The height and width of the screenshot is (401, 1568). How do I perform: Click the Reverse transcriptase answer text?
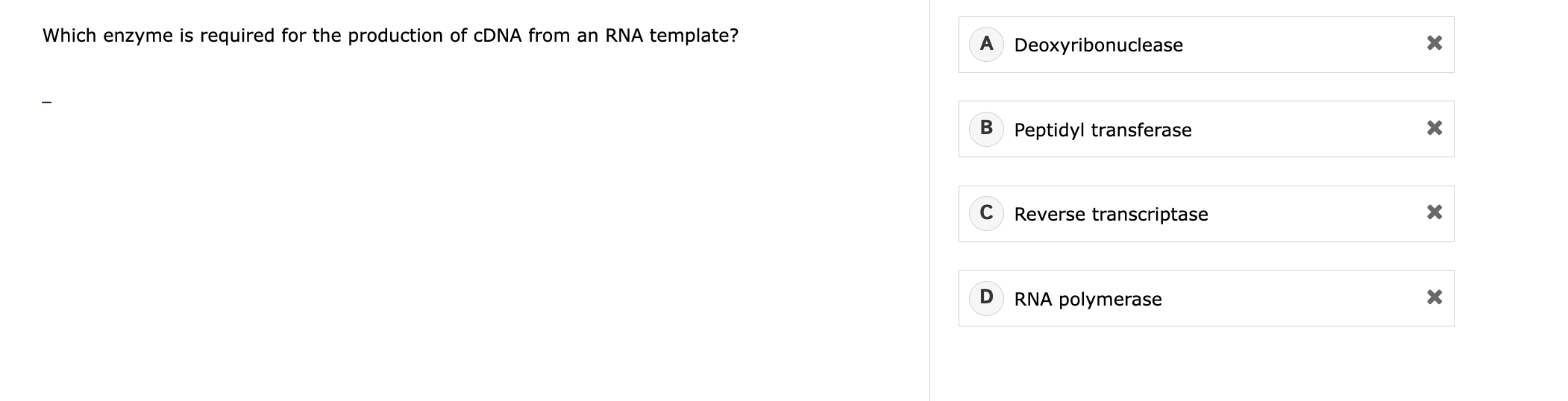coord(1111,215)
